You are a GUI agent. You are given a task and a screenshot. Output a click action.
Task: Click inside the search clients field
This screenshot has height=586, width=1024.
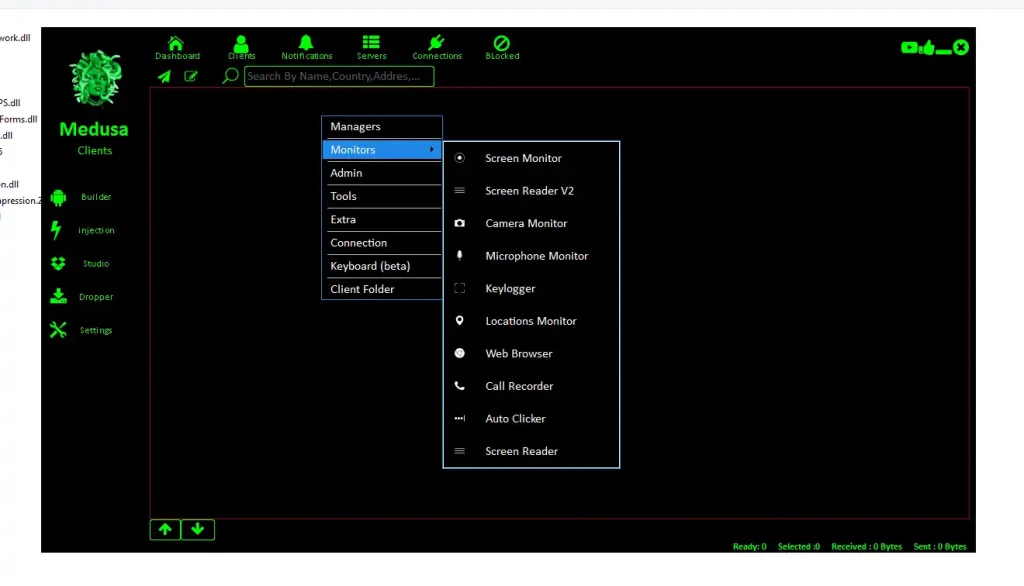click(x=338, y=76)
